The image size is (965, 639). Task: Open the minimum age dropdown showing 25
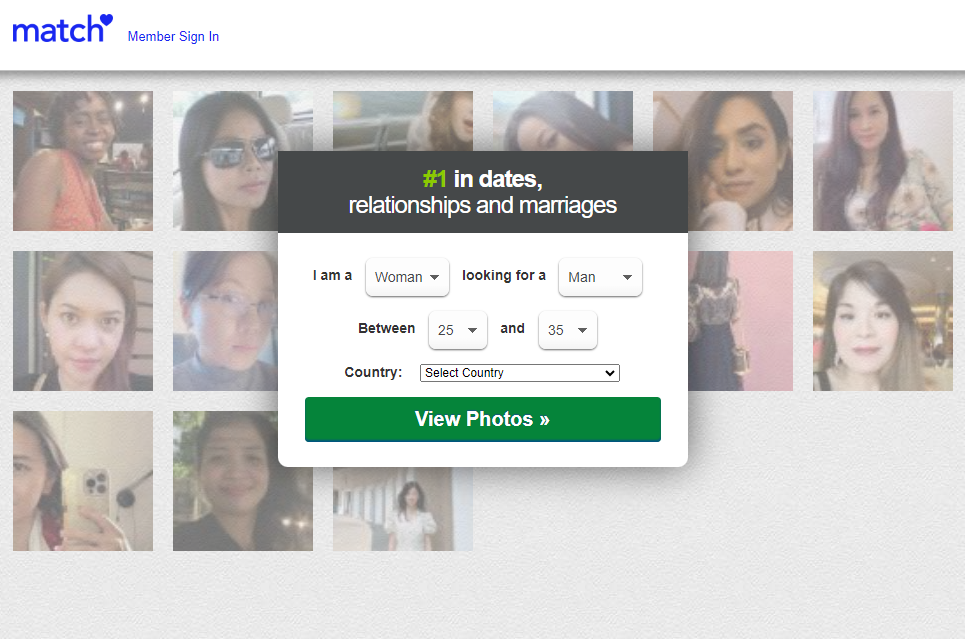click(x=457, y=330)
